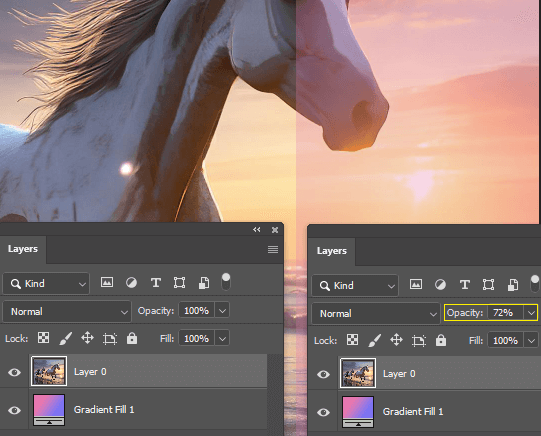Click Fill 100% field in right panel
Viewport: 541px width, 436px height.
pyautogui.click(x=505, y=341)
